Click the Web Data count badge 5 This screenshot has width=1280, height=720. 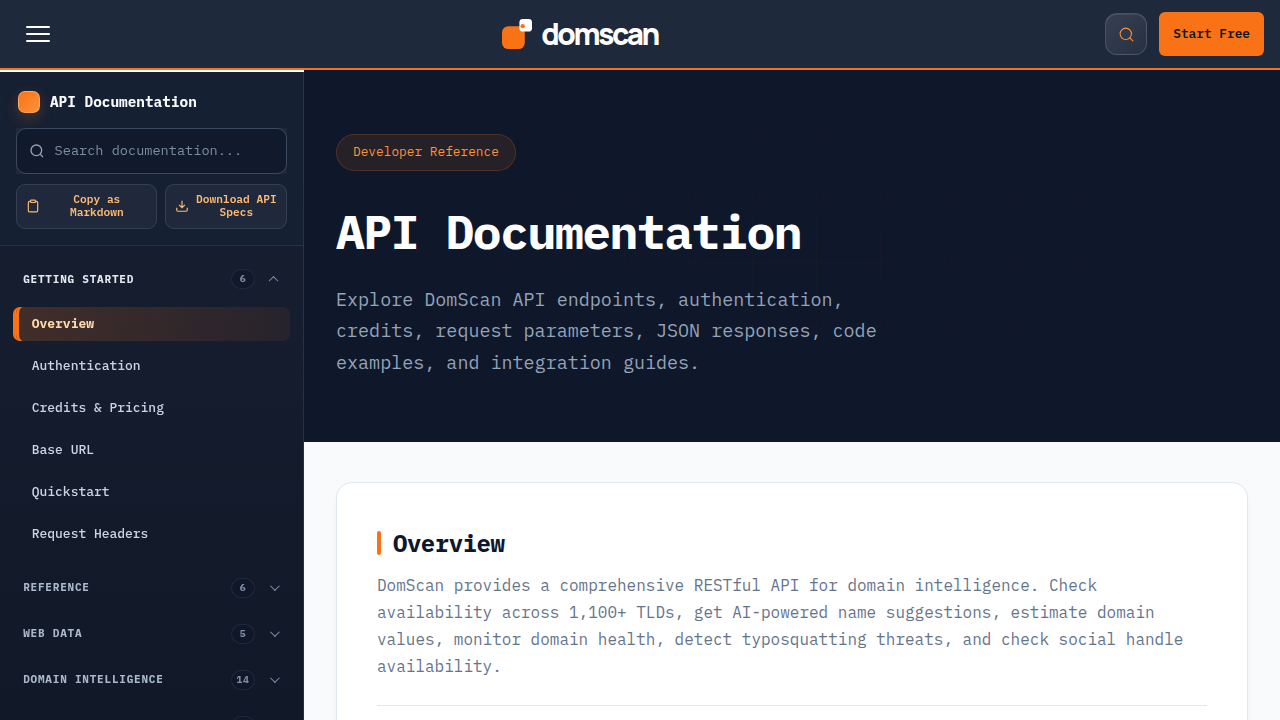(242, 634)
